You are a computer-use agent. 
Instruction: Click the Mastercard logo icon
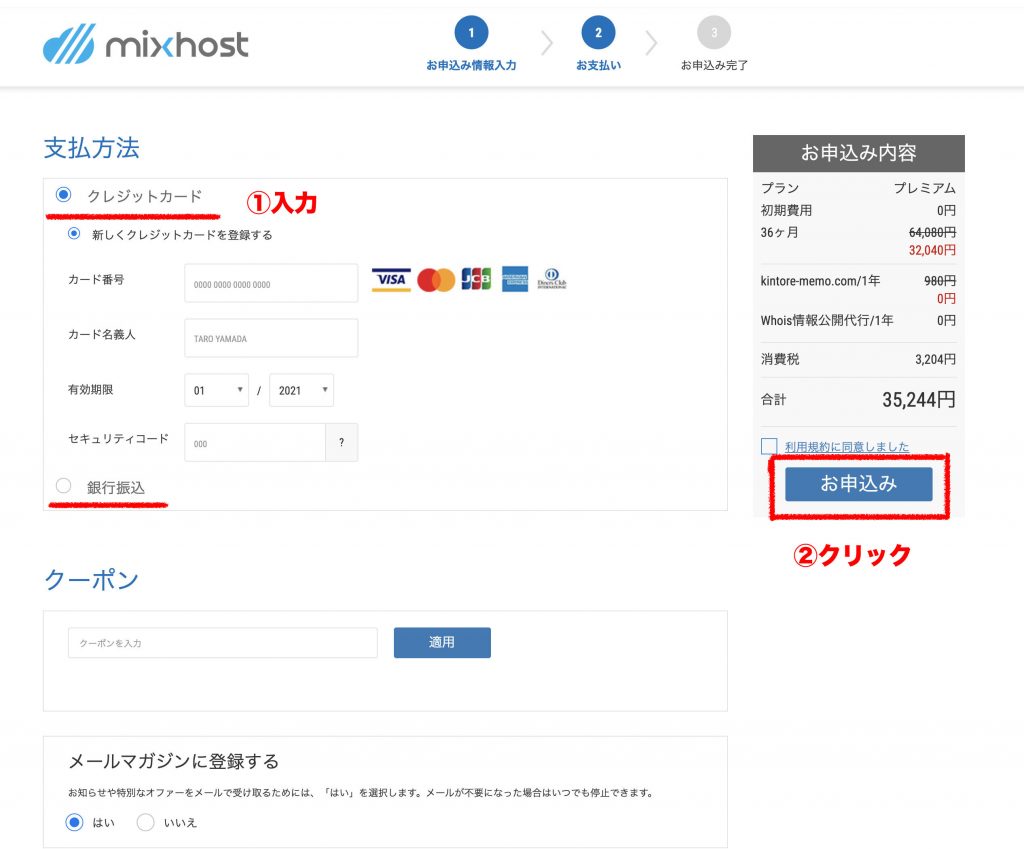pos(436,280)
